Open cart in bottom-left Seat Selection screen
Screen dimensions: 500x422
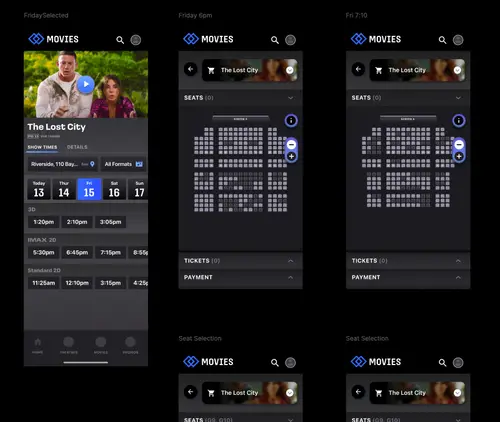point(211,393)
